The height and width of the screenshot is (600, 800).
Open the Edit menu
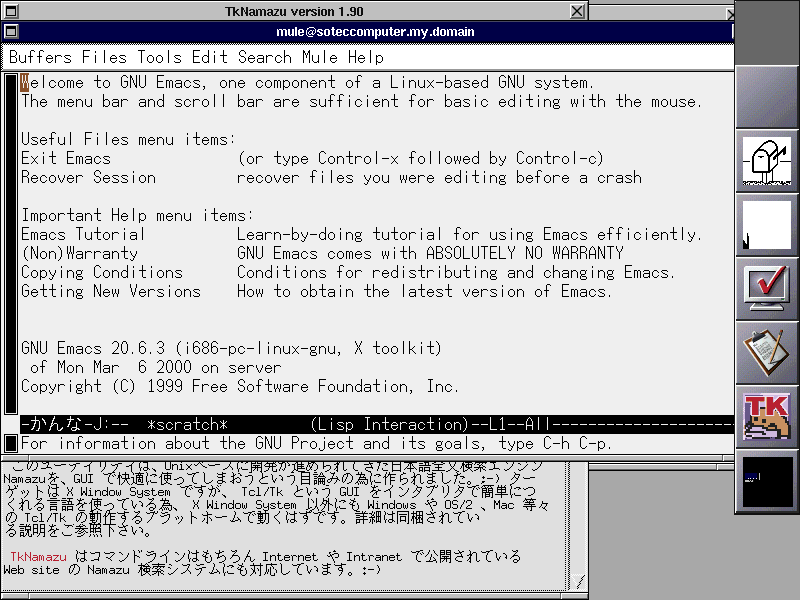click(x=210, y=57)
